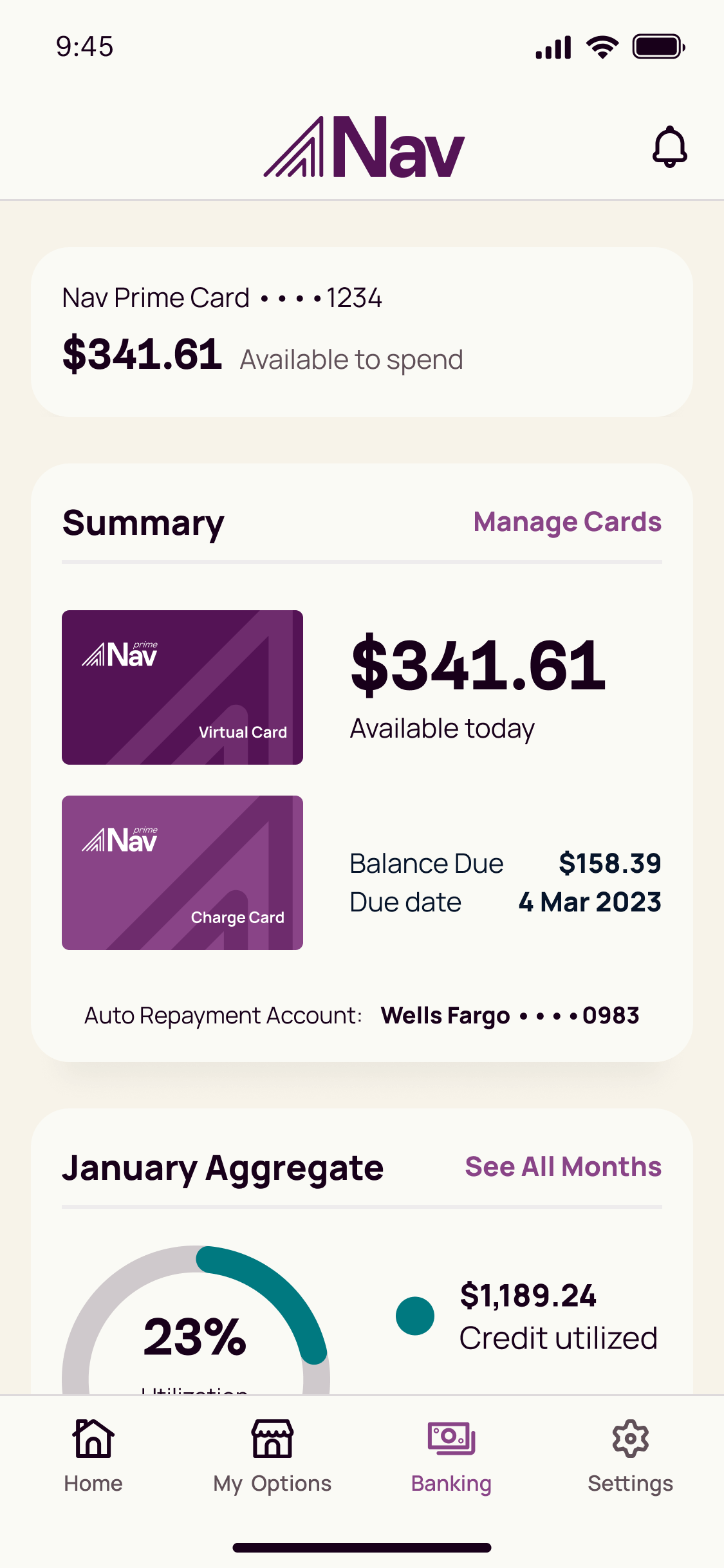
Task: Tap the Wells Fargo repayment account
Action: (x=510, y=1016)
